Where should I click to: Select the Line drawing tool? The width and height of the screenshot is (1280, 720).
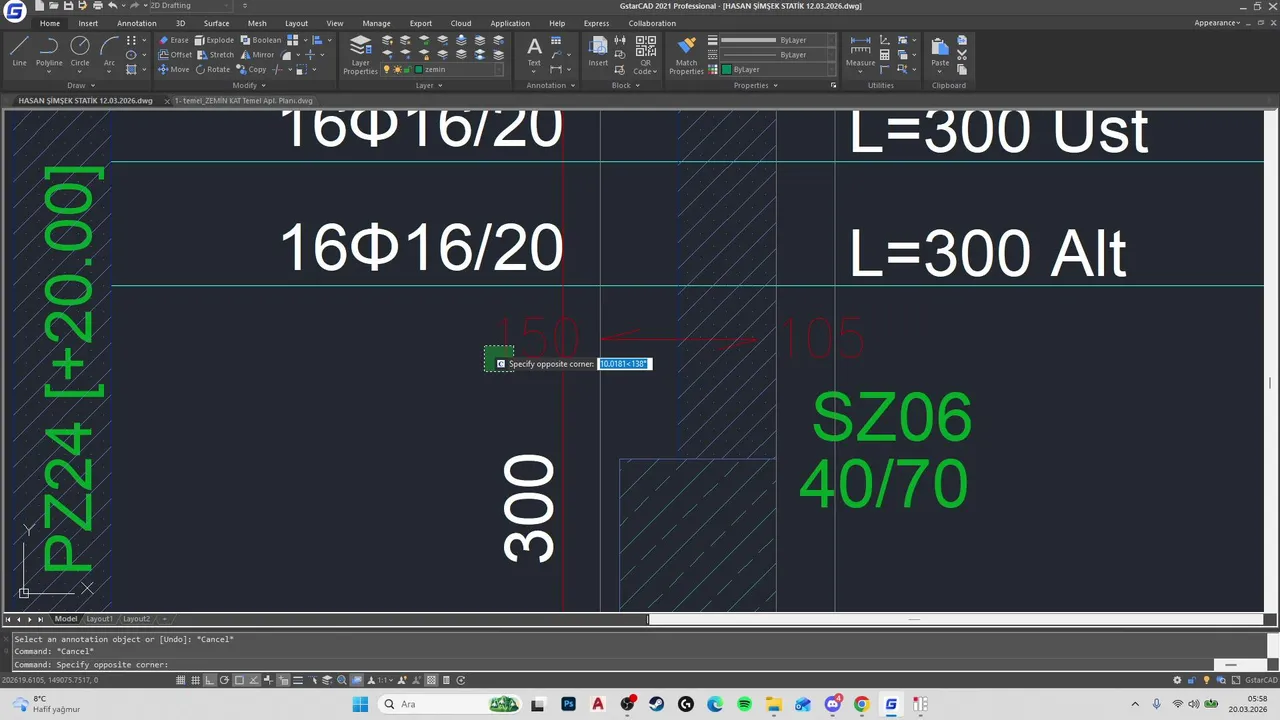pos(19,51)
